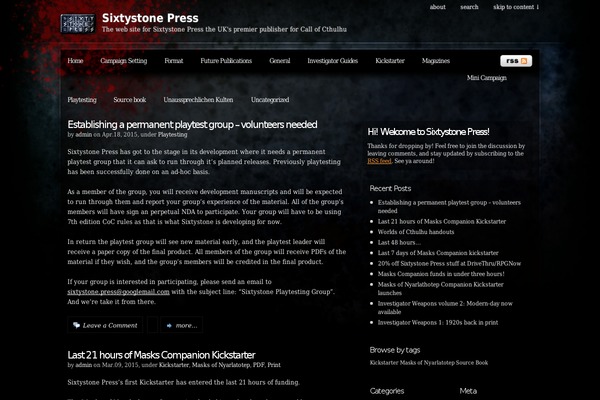The height and width of the screenshot is (400, 600).
Task: Open Last 21 hours post headline
Action: tap(161, 355)
